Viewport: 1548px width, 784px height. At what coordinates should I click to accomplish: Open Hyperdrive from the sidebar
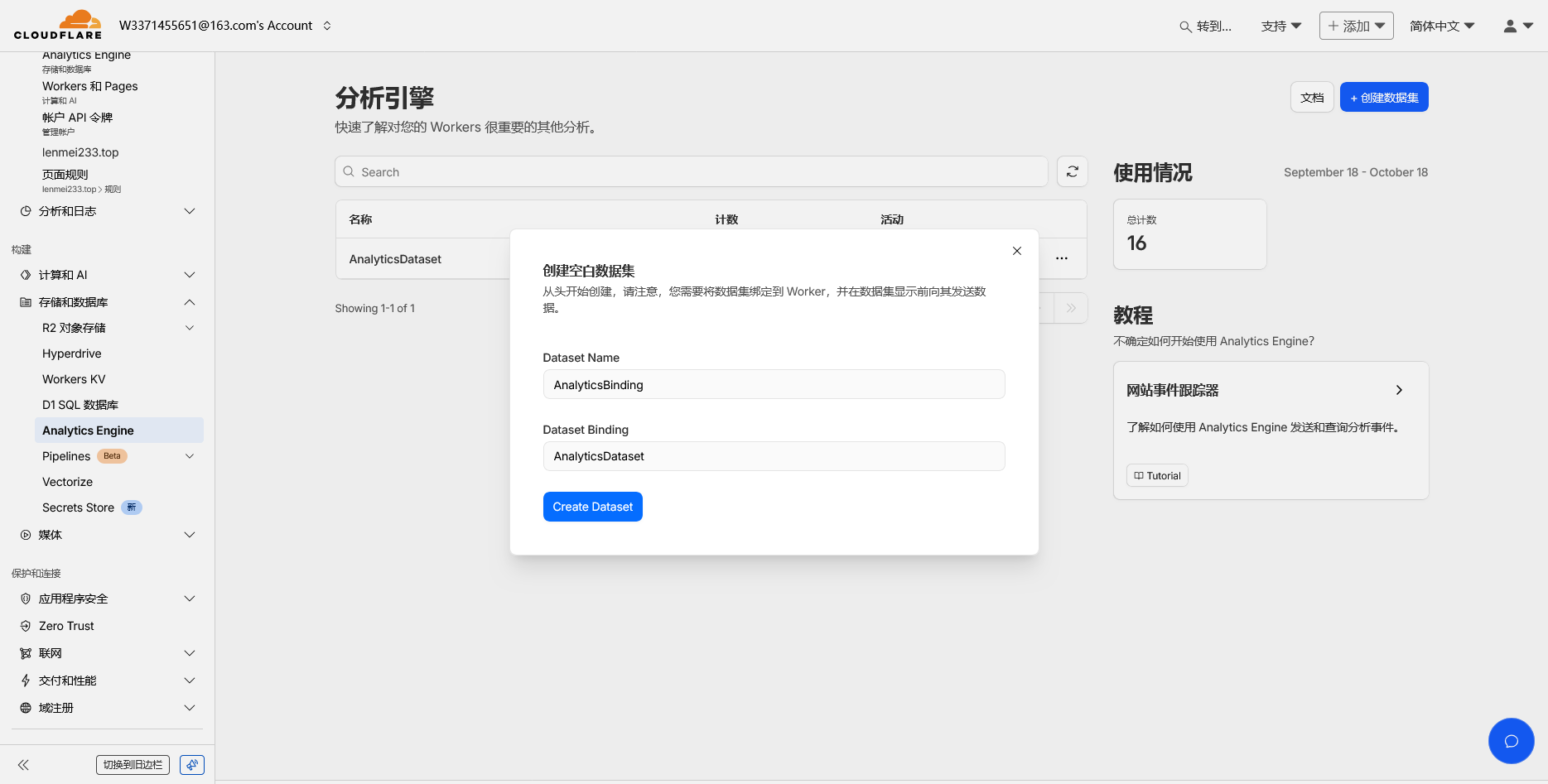[71, 354]
